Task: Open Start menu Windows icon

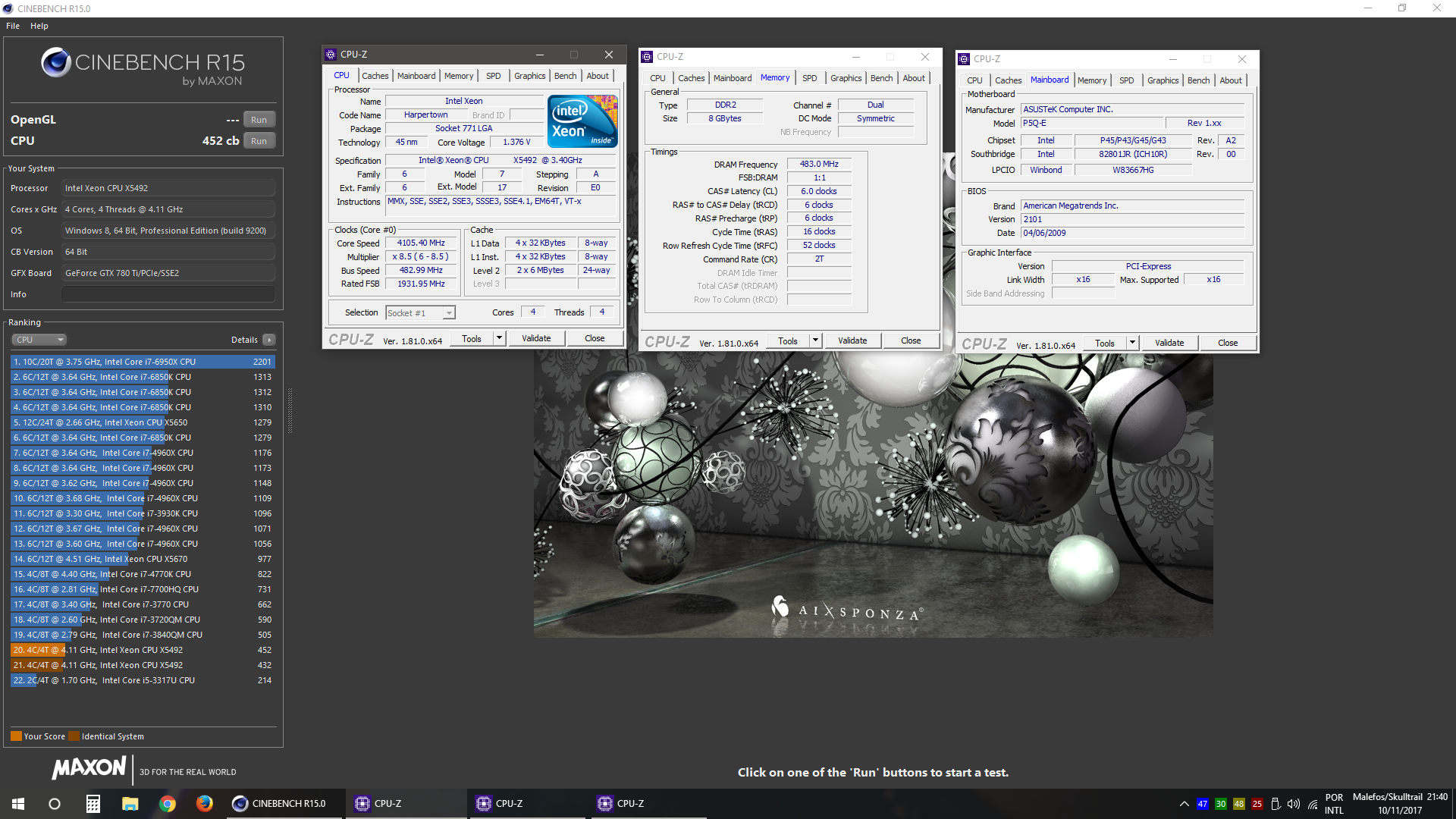Action: (18, 804)
